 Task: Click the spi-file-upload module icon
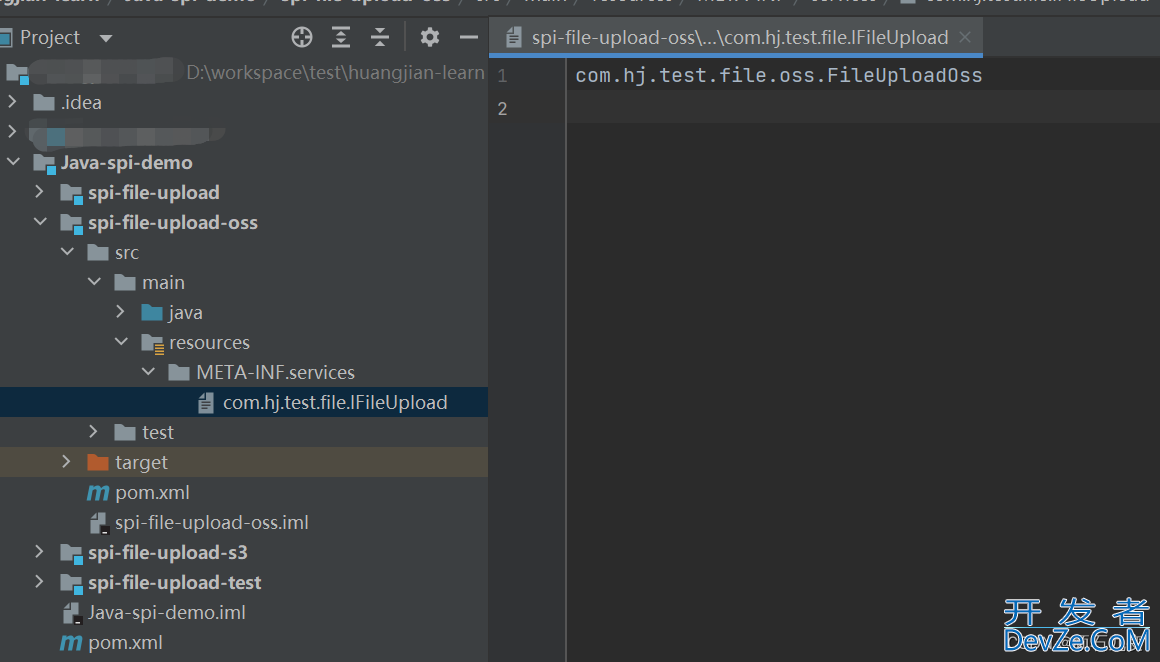pos(72,194)
